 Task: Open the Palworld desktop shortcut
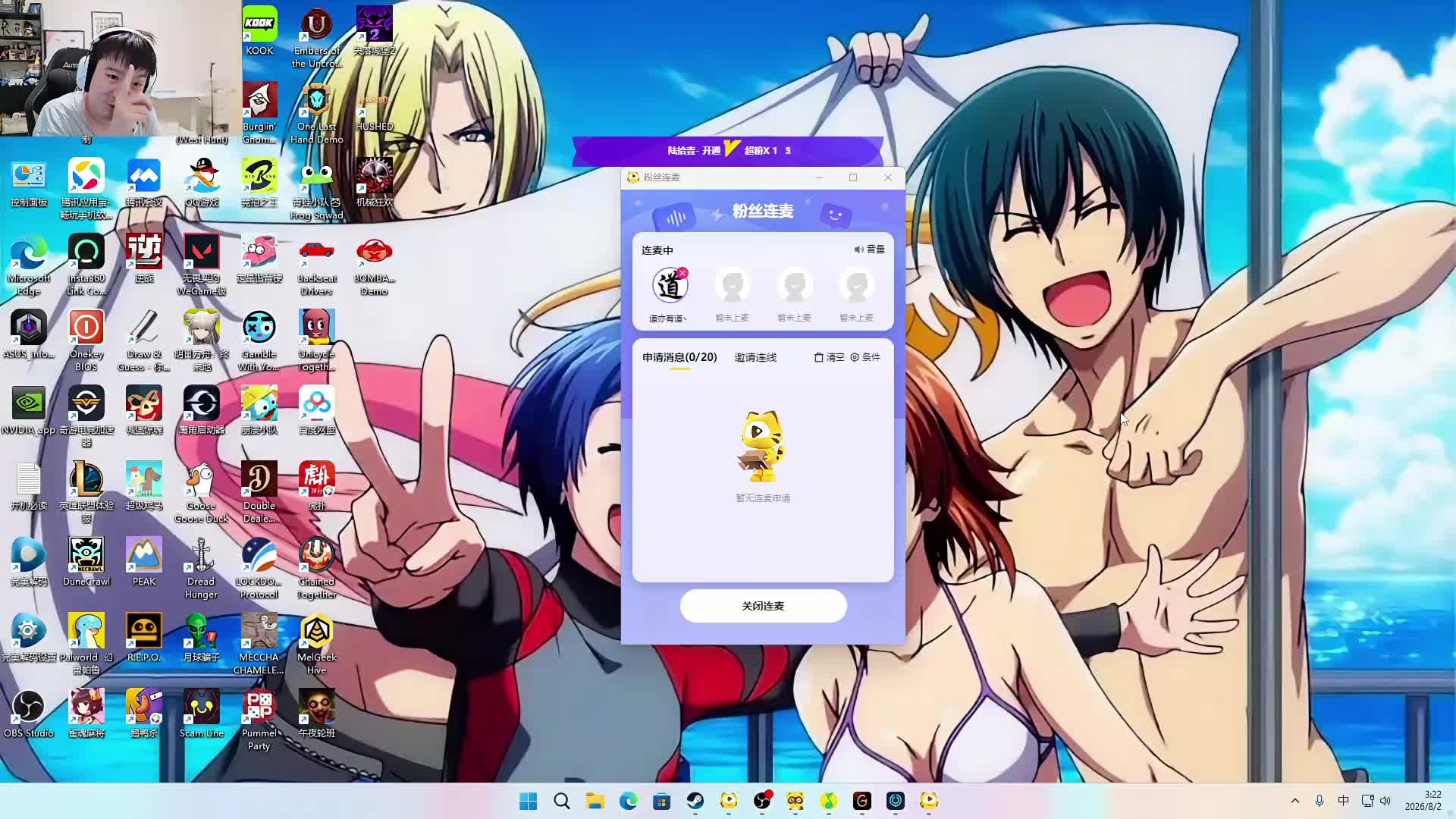pyautogui.click(x=86, y=643)
